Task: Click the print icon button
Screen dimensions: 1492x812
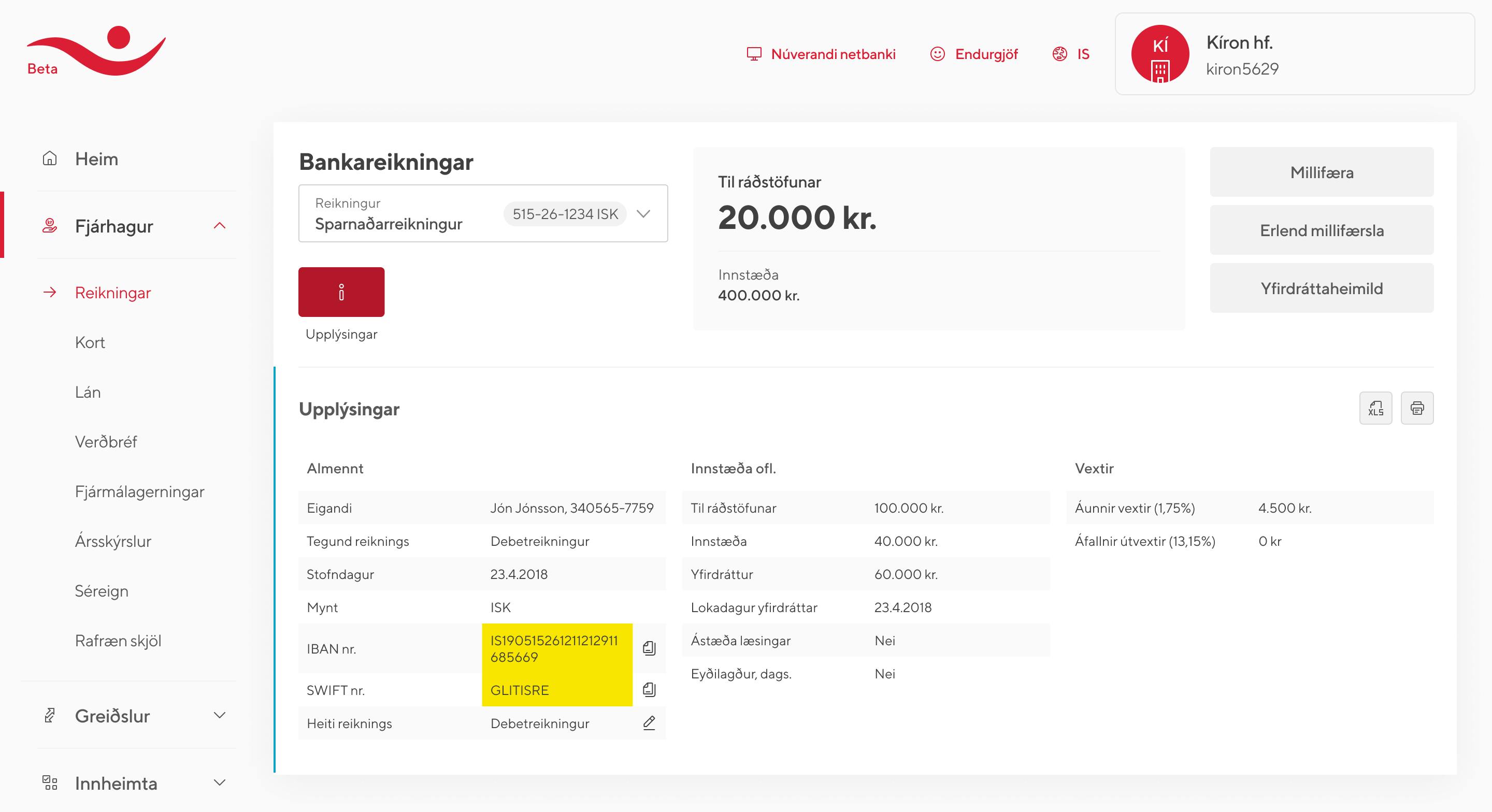Action: [x=1417, y=408]
